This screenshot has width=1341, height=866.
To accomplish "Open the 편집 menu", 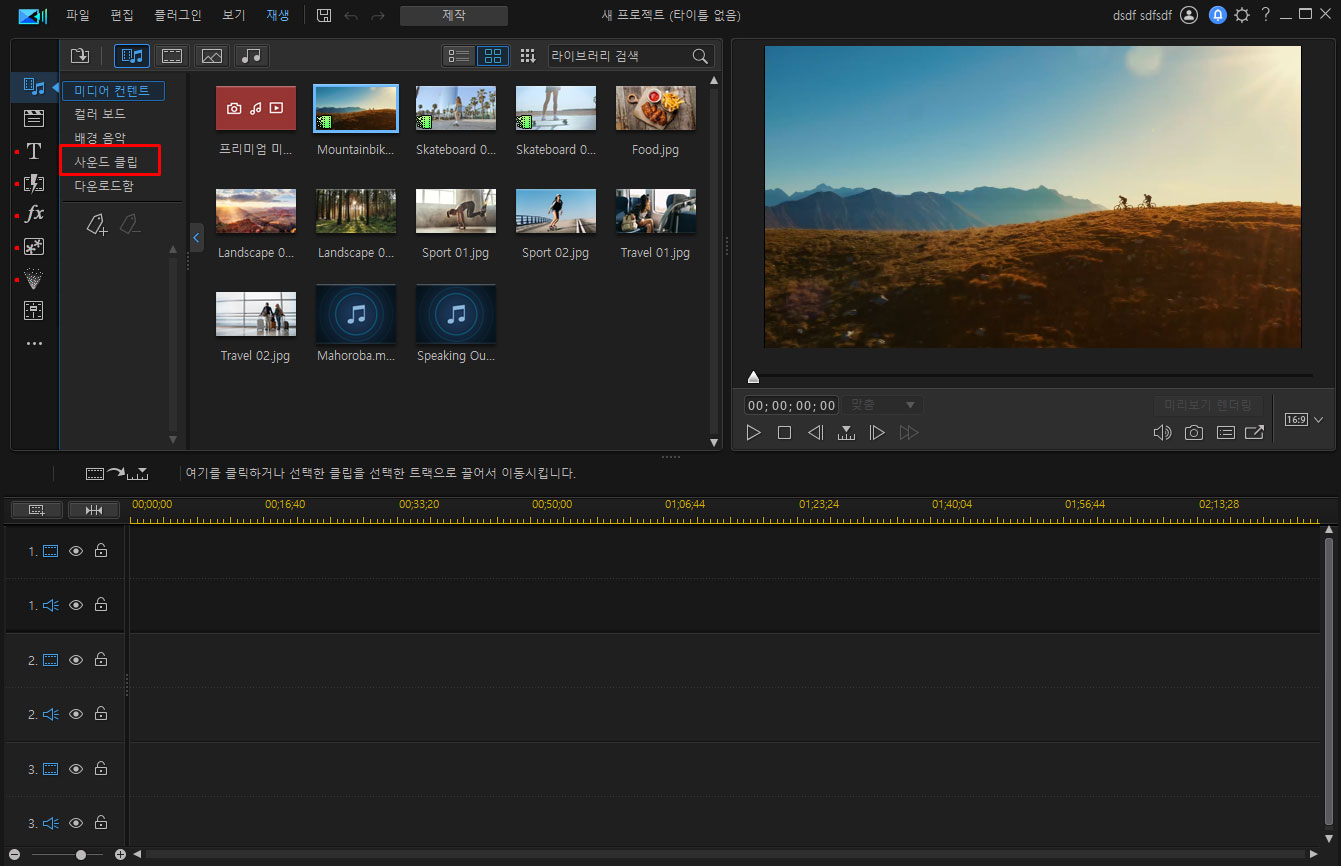I will [x=122, y=16].
